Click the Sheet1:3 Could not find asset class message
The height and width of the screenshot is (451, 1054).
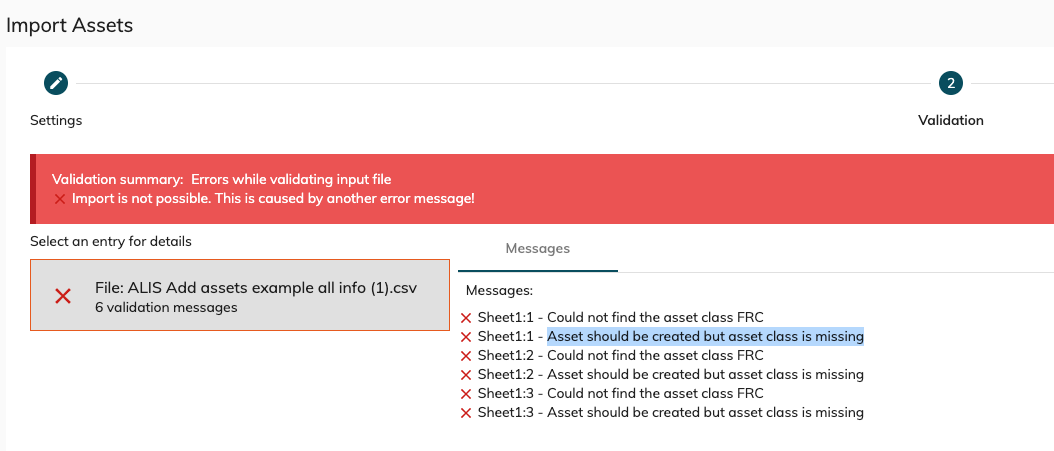[x=620, y=394]
